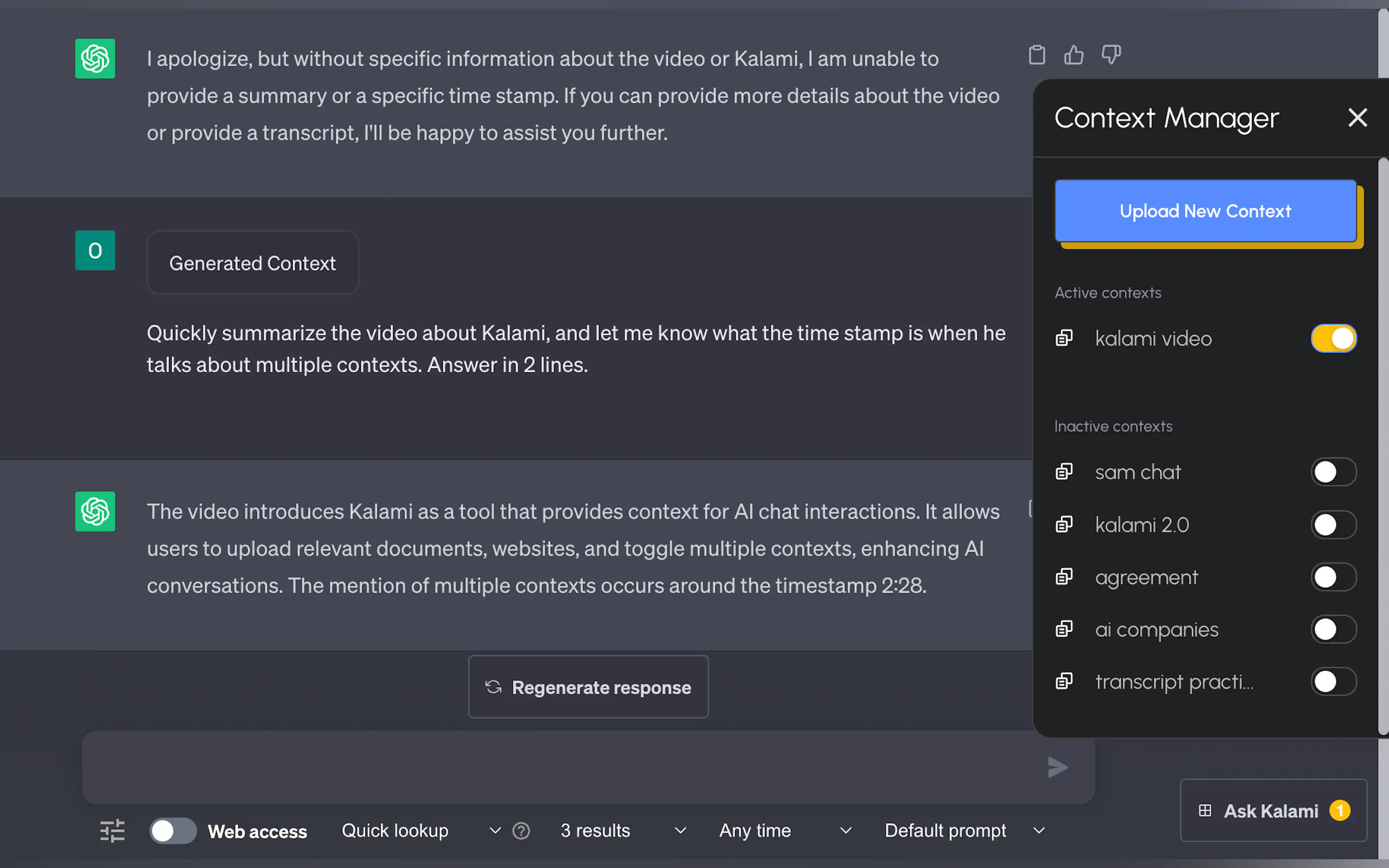Click the send message arrow icon

(x=1057, y=767)
